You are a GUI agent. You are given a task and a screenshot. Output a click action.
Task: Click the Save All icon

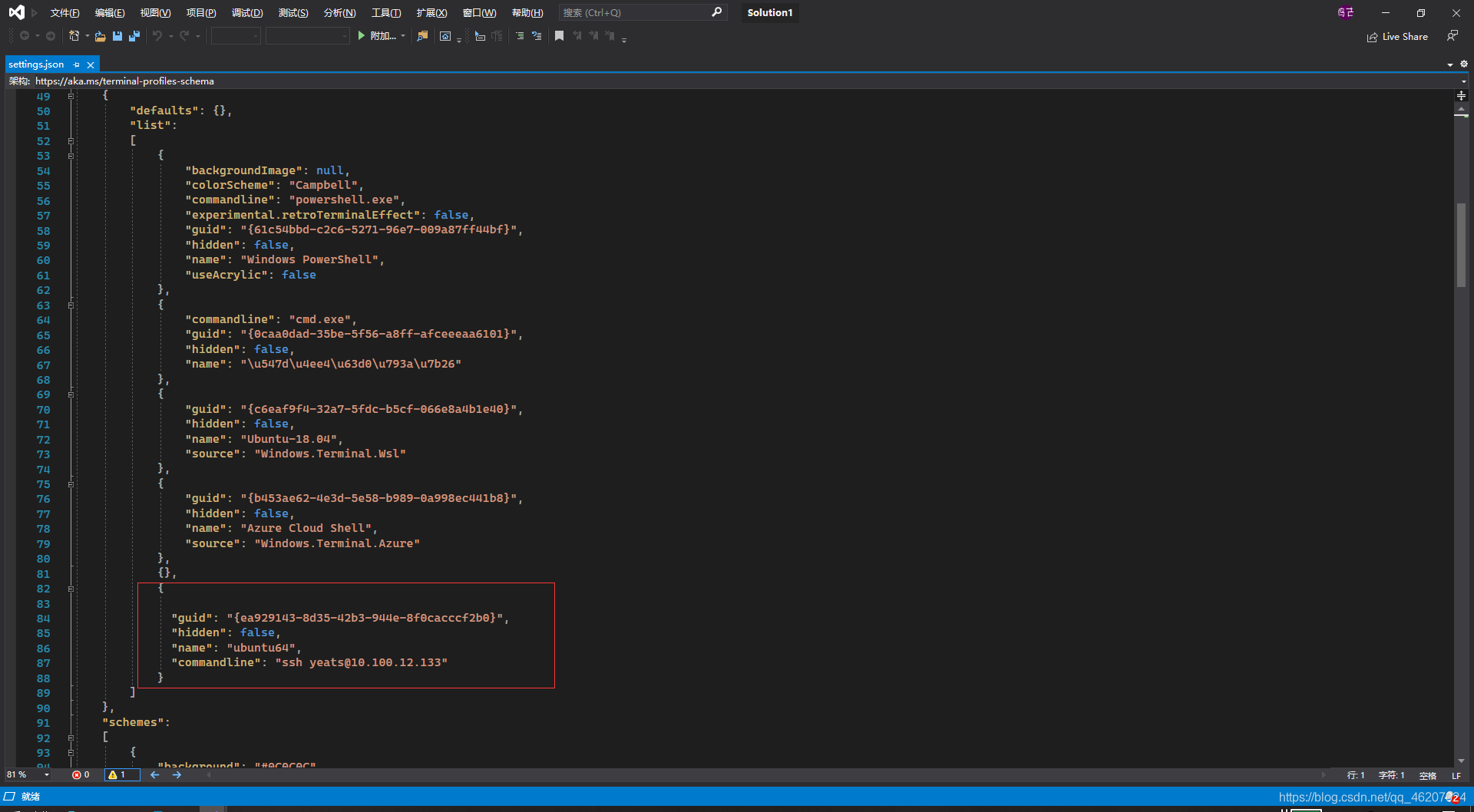click(134, 36)
